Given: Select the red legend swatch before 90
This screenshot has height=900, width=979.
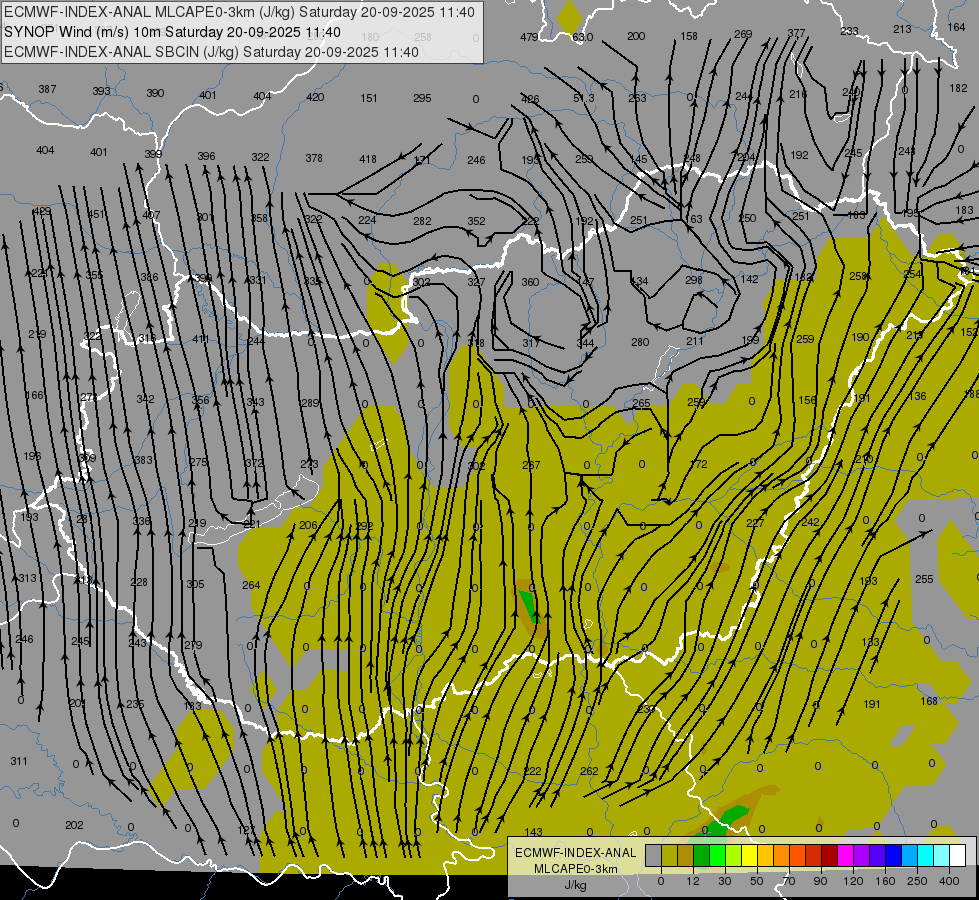Looking at the screenshot, I should [814, 855].
